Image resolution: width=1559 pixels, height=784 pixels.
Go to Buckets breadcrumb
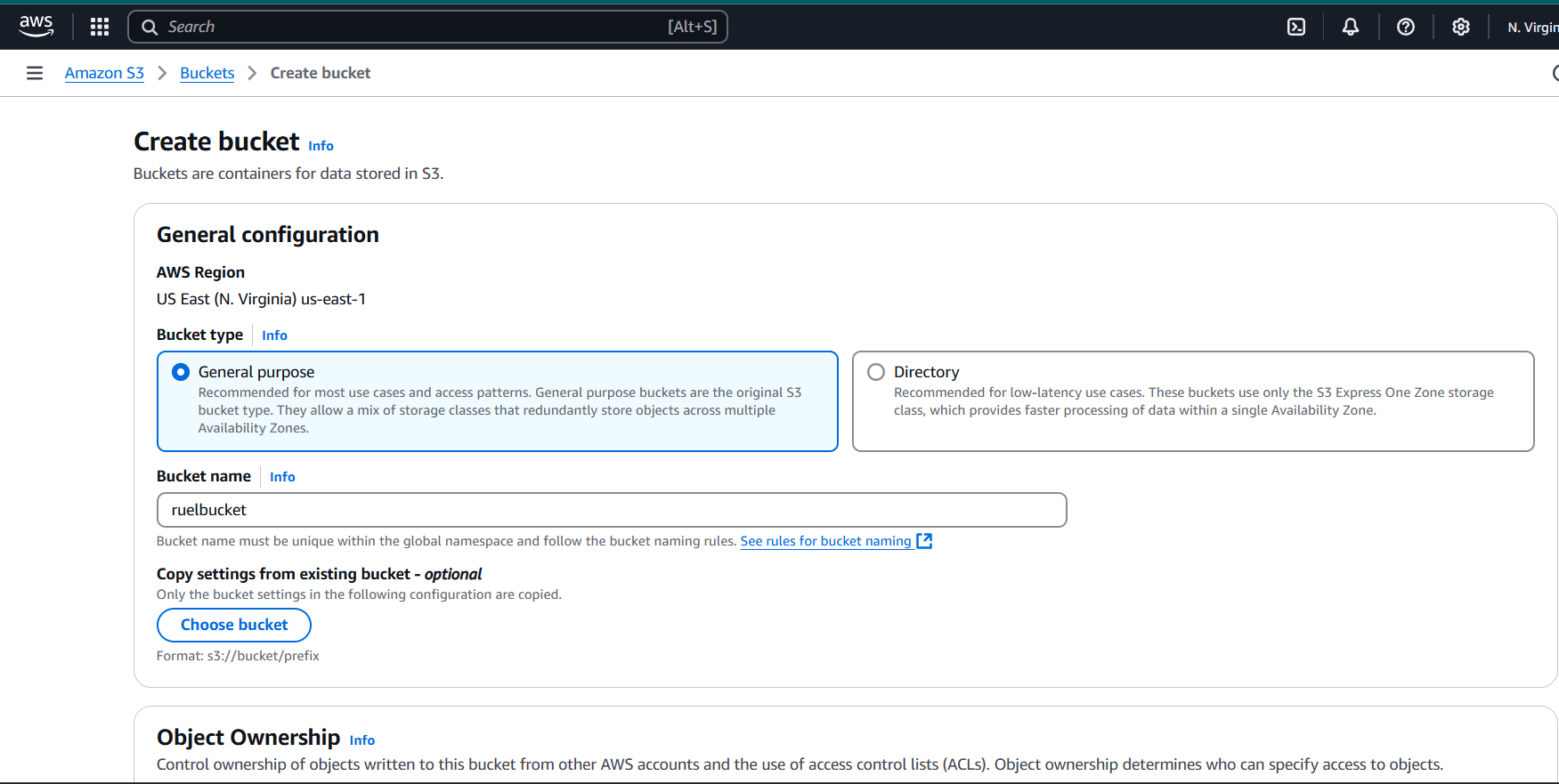[x=207, y=73]
